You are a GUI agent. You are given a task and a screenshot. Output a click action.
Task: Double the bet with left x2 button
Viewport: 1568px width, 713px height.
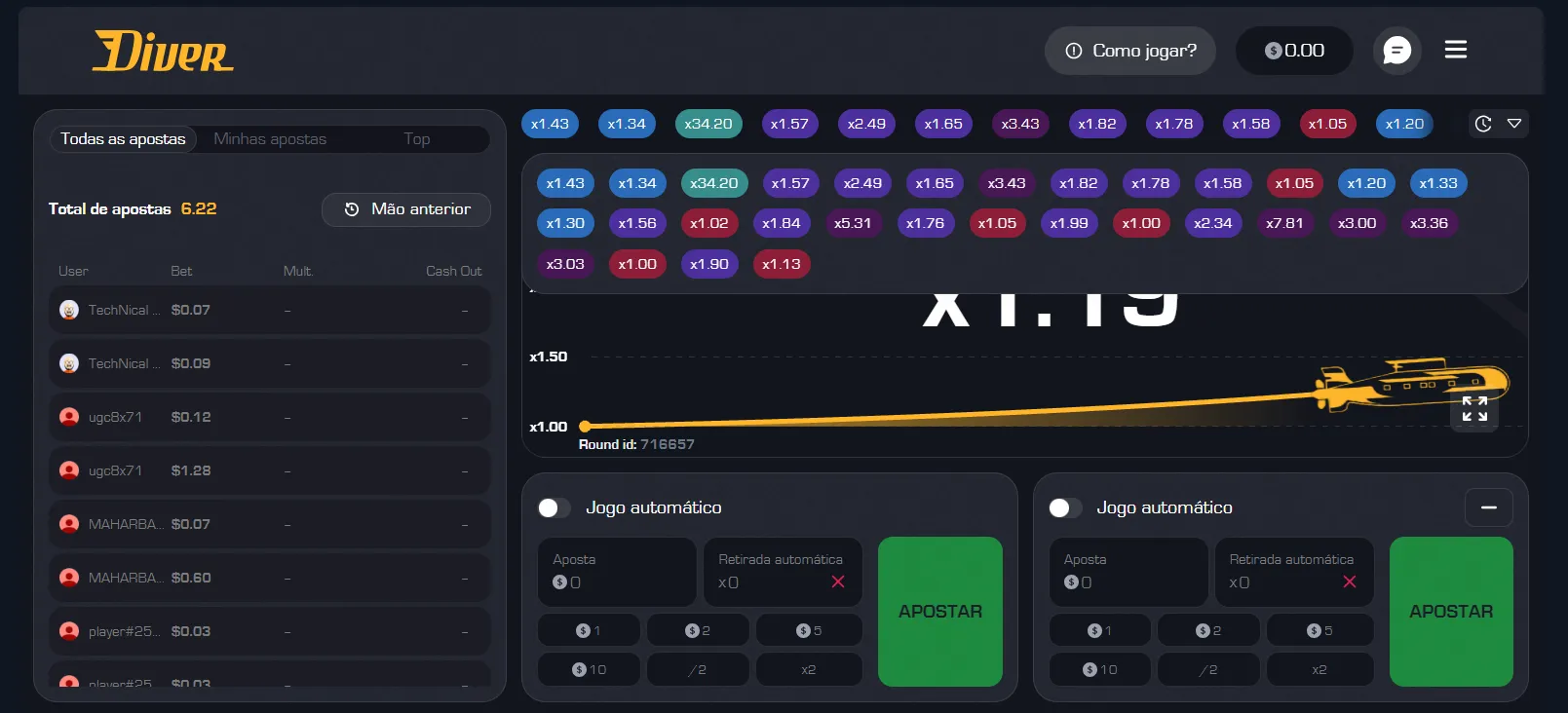pos(809,669)
